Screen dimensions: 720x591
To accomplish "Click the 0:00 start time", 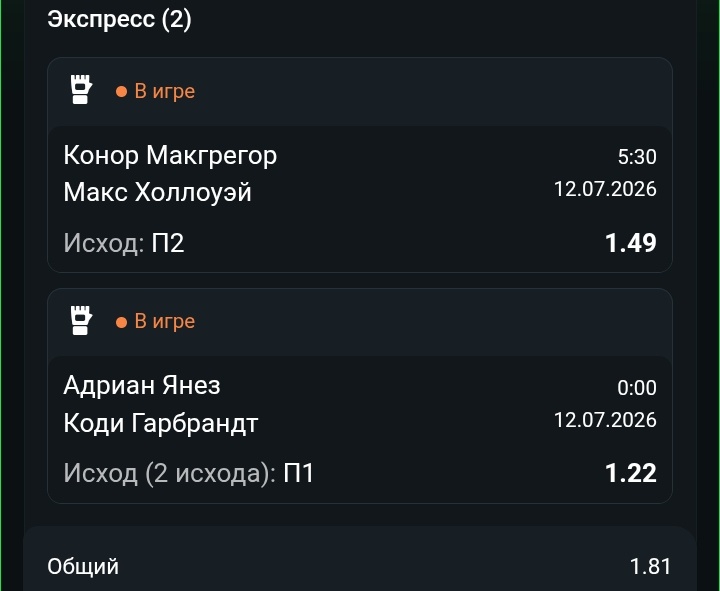I will (637, 388).
